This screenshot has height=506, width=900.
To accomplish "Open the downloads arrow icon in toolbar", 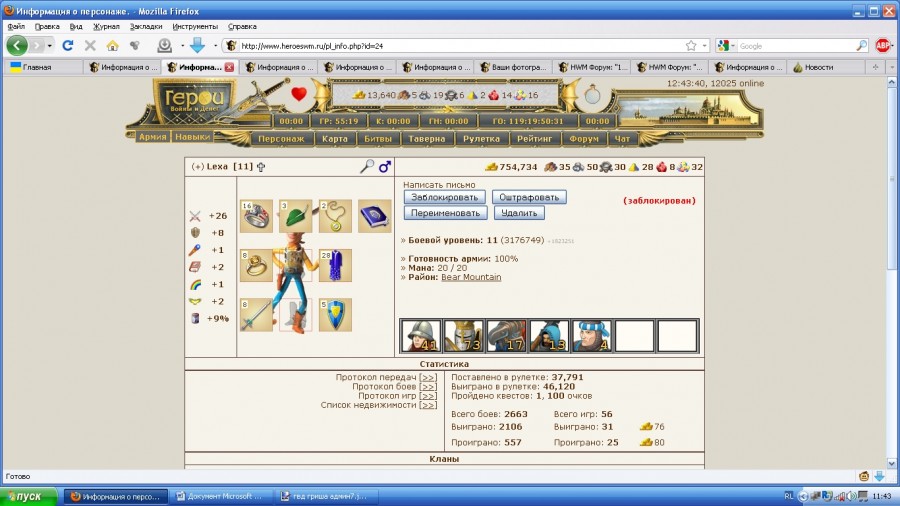I will 197,45.
